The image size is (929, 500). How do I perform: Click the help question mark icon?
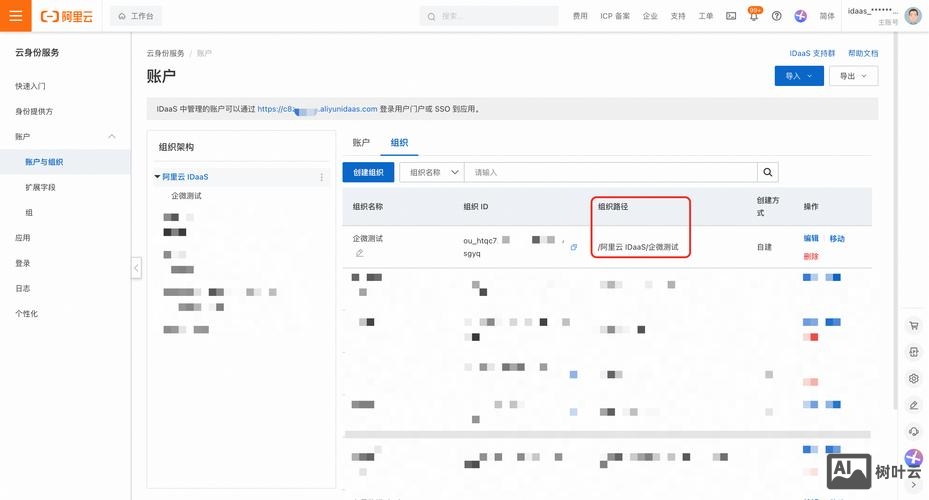point(777,16)
